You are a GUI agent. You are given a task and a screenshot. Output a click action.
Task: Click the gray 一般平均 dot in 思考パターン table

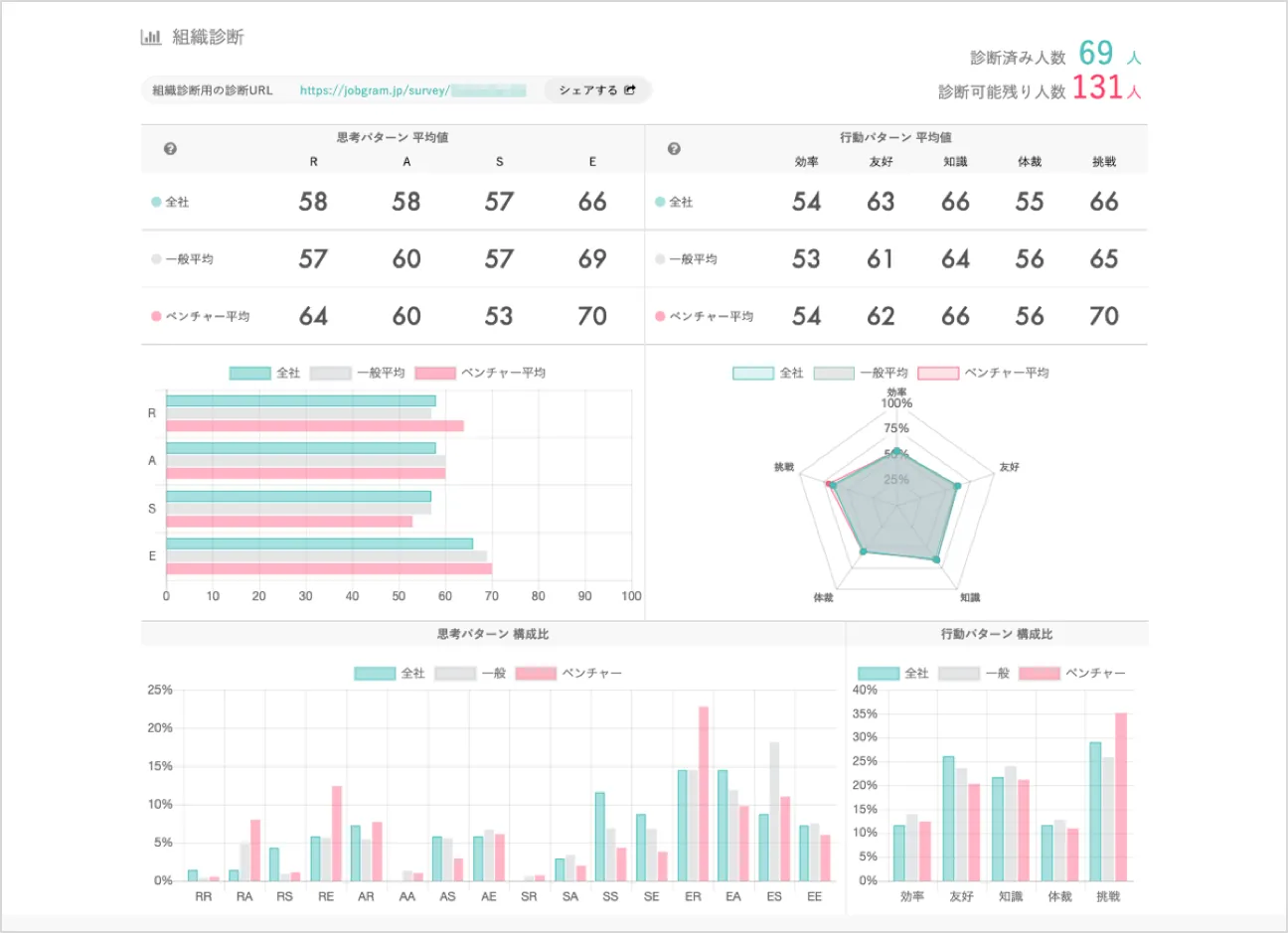[156, 259]
